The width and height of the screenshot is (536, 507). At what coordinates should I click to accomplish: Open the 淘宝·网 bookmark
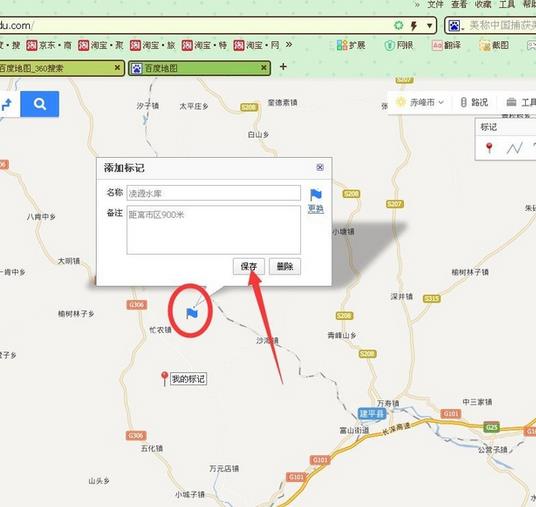coord(256,45)
